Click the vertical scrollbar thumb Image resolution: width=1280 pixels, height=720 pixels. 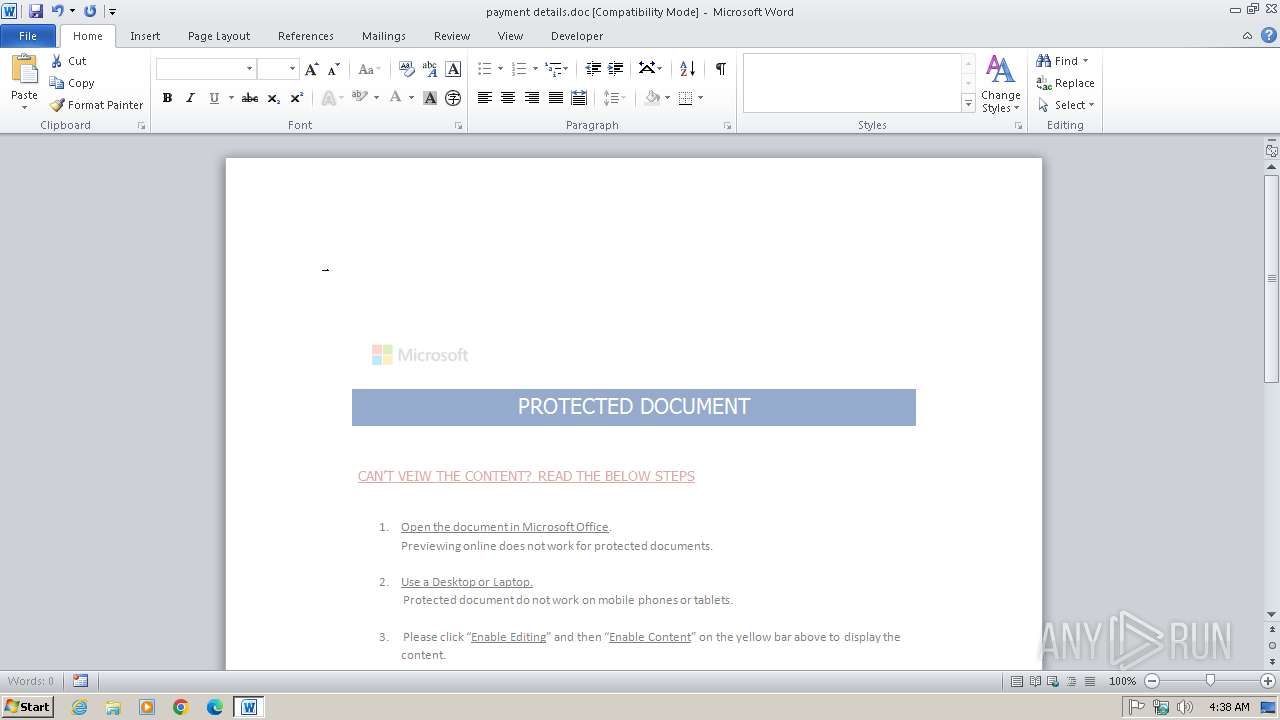point(1272,278)
